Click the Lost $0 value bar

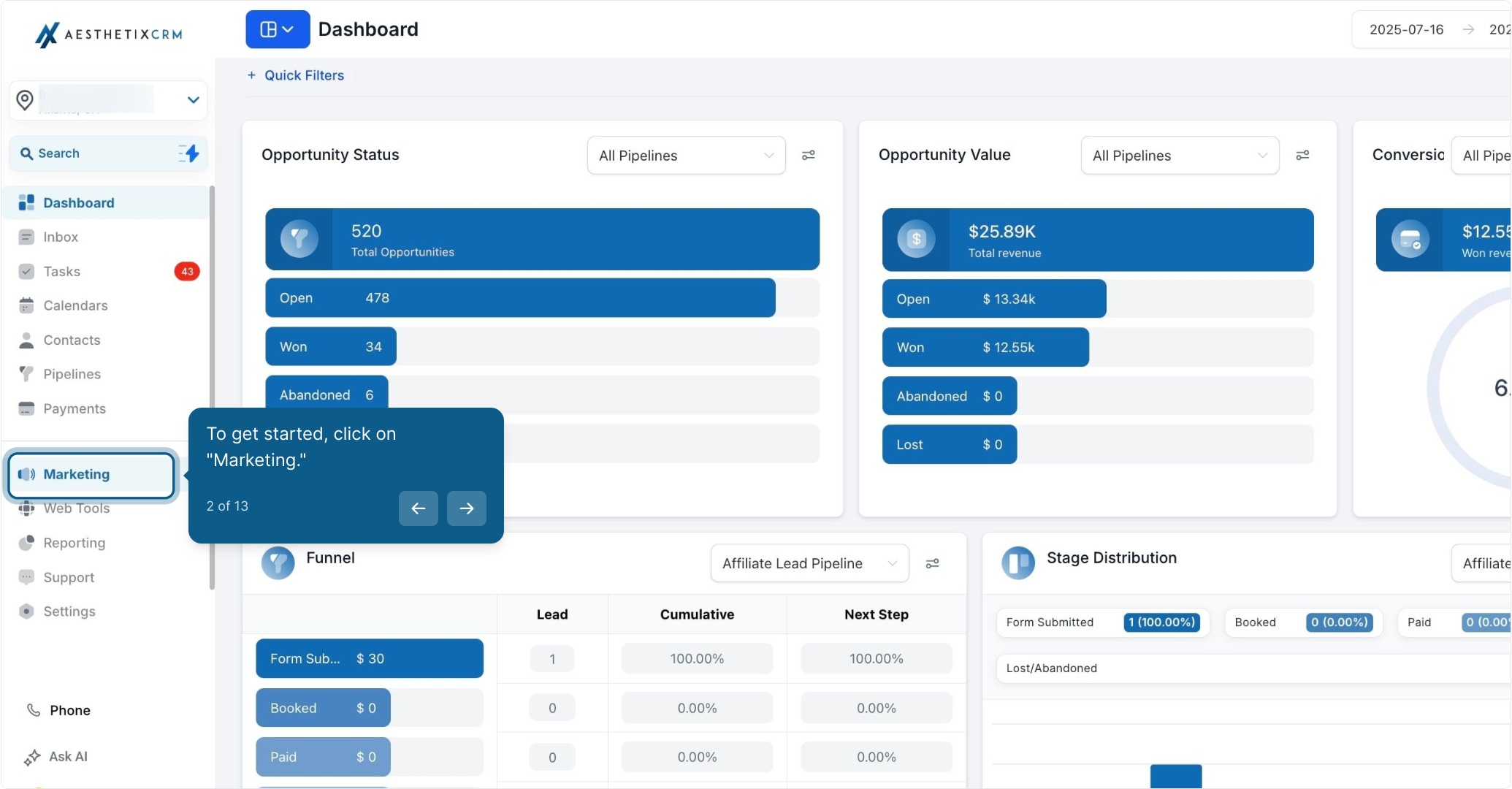[950, 445]
